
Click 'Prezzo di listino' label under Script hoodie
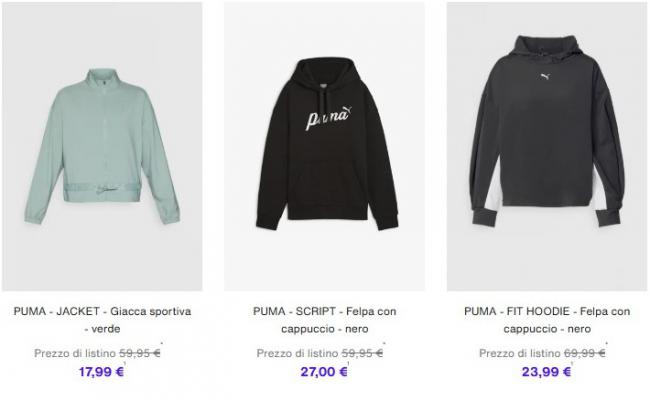(297, 353)
